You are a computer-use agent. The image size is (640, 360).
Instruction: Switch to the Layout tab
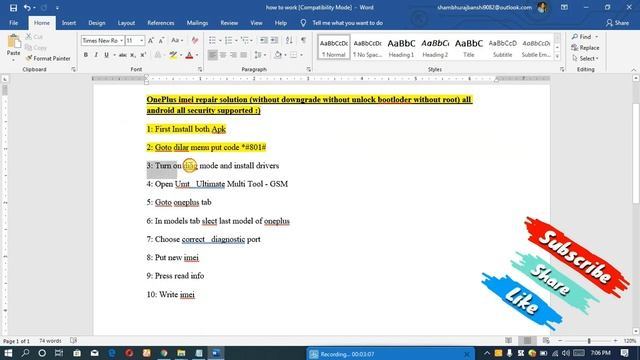point(126,23)
